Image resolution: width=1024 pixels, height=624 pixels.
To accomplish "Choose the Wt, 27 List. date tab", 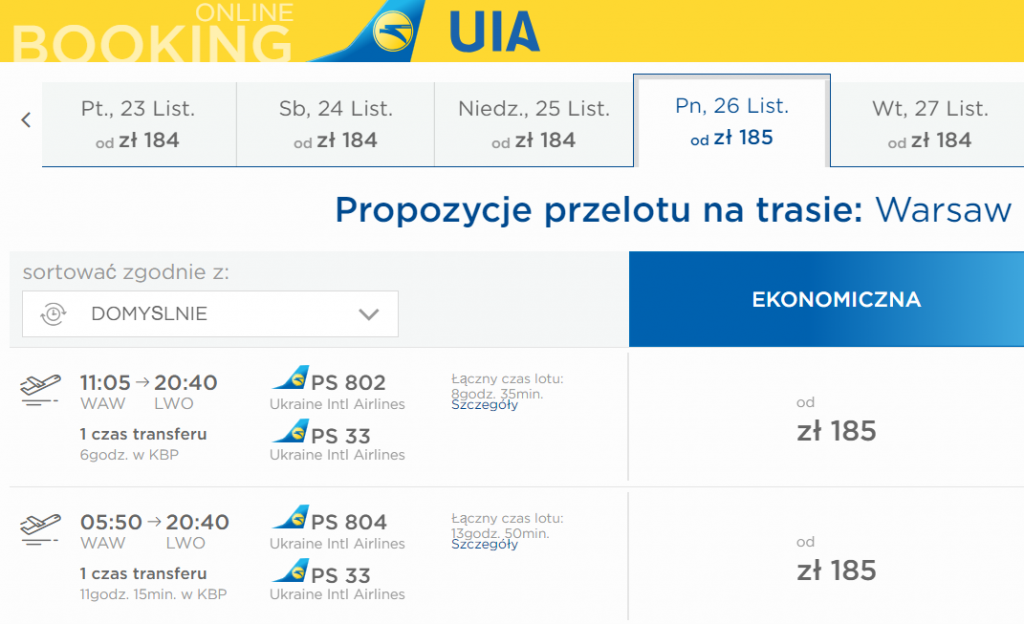I will [x=929, y=124].
